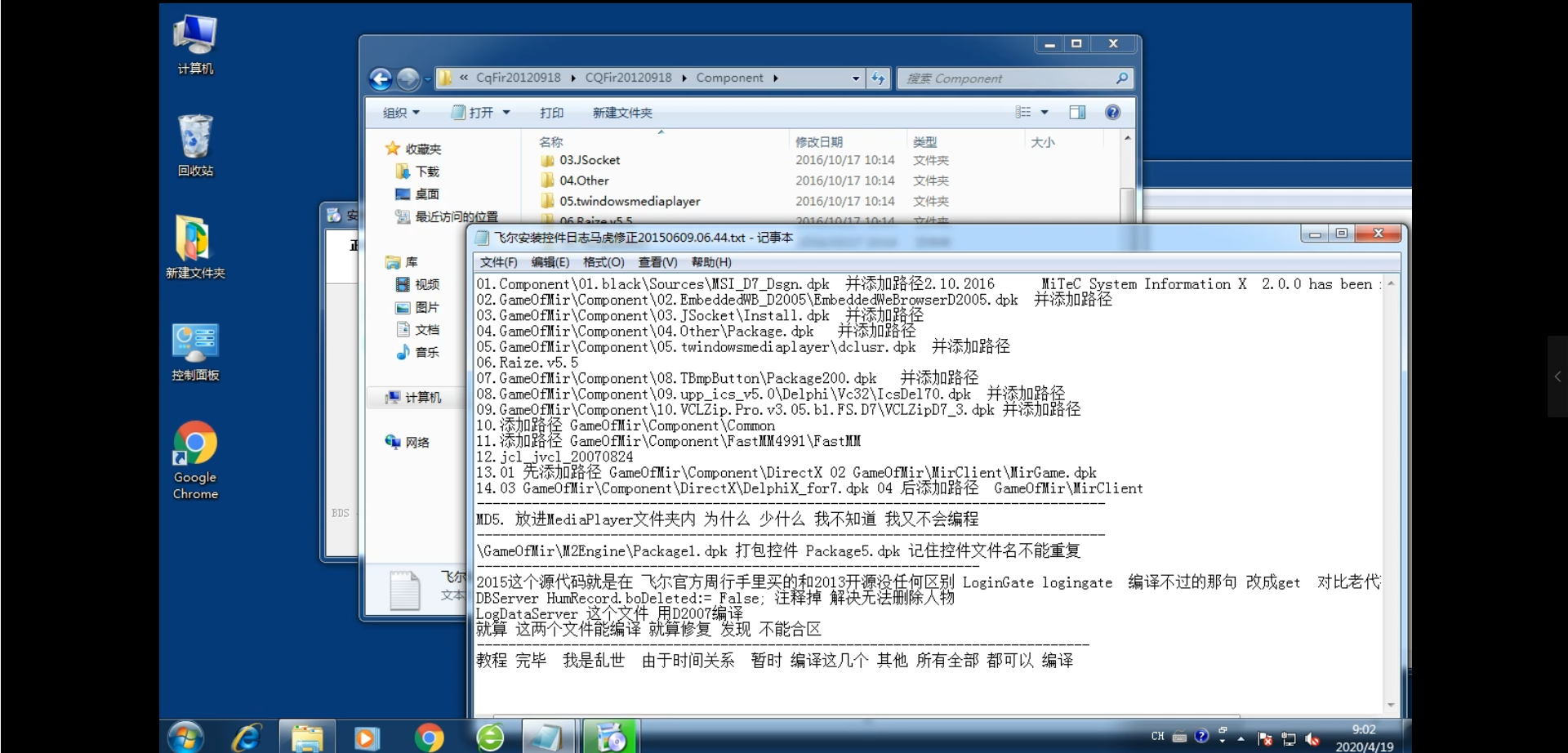Select 音乐 library in navigation pane
The image size is (1568, 753).
417,352
